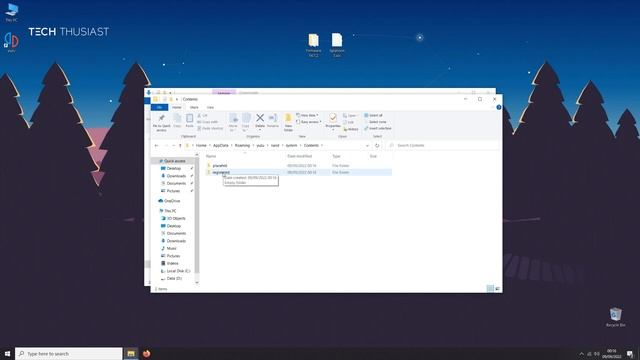
Task: Open the File tab
Action: tap(160, 107)
